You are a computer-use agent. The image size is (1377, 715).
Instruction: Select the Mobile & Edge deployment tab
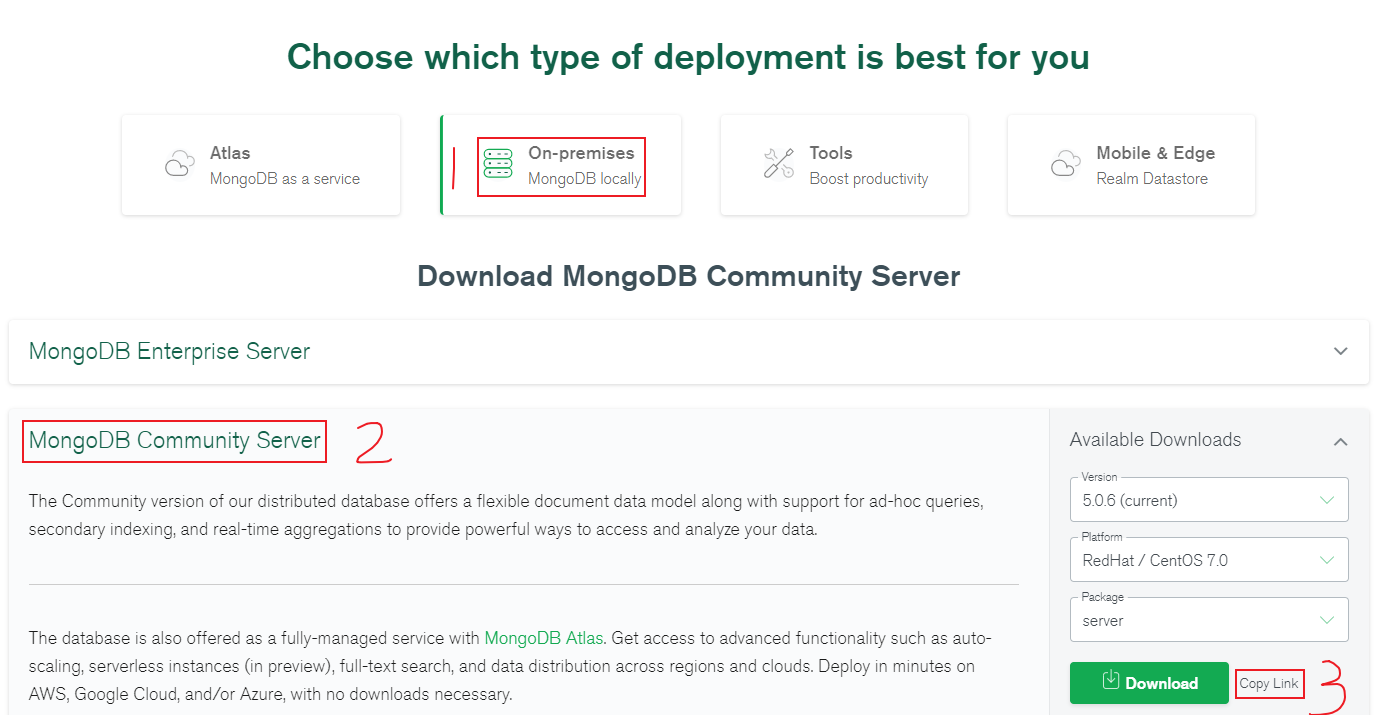1131,165
